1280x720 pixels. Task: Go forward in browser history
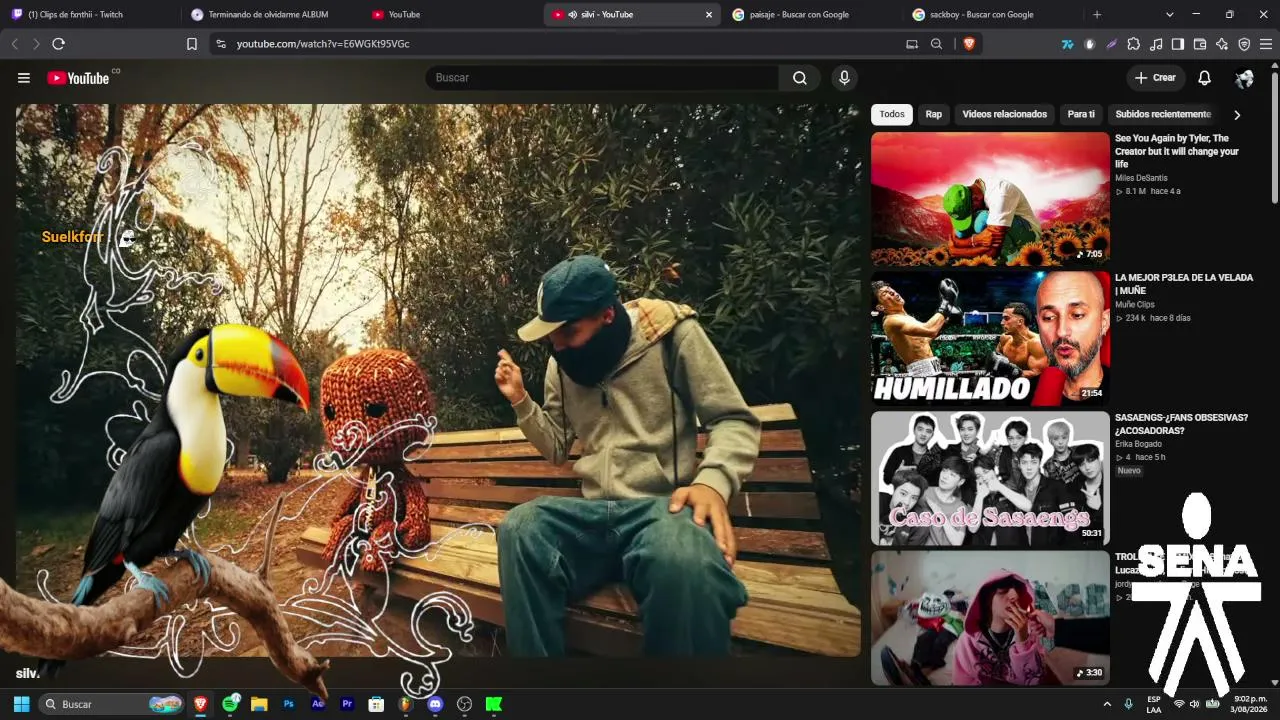36,44
